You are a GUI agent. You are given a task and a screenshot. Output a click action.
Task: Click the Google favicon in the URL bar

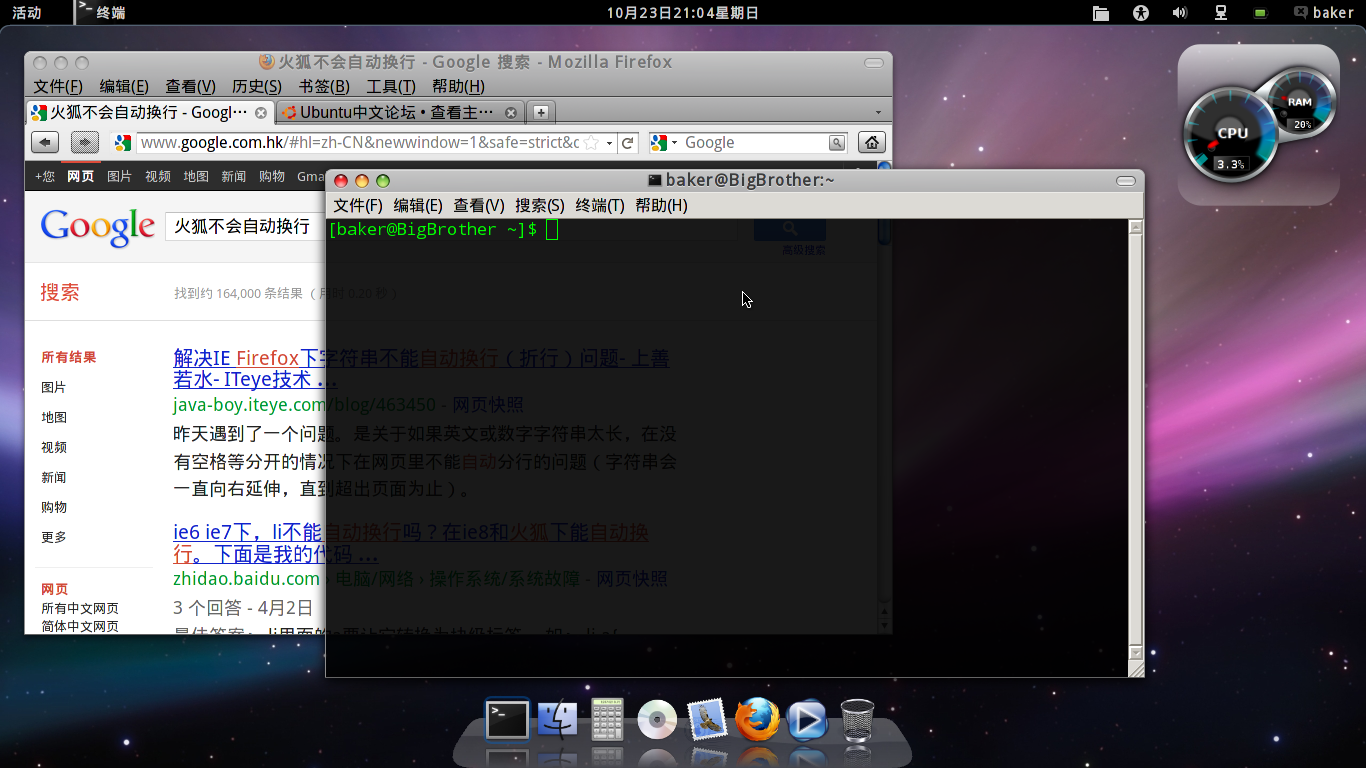[x=123, y=143]
